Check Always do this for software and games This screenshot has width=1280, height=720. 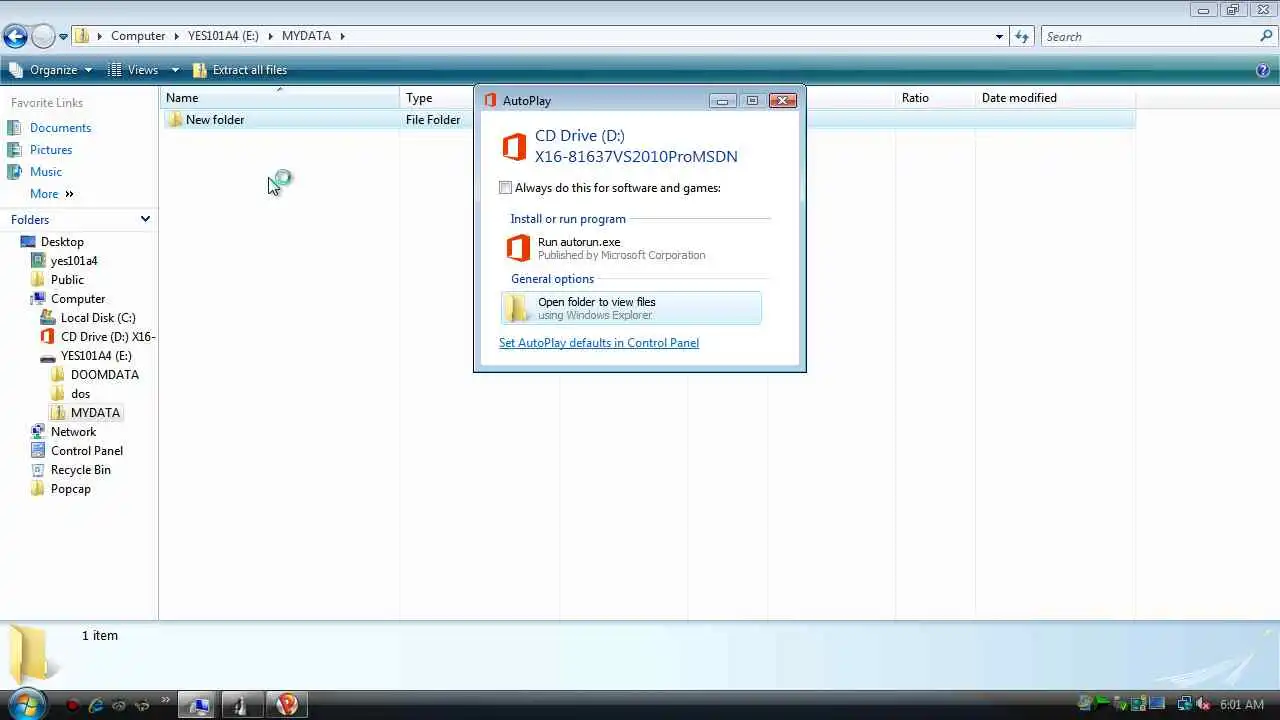tap(506, 188)
